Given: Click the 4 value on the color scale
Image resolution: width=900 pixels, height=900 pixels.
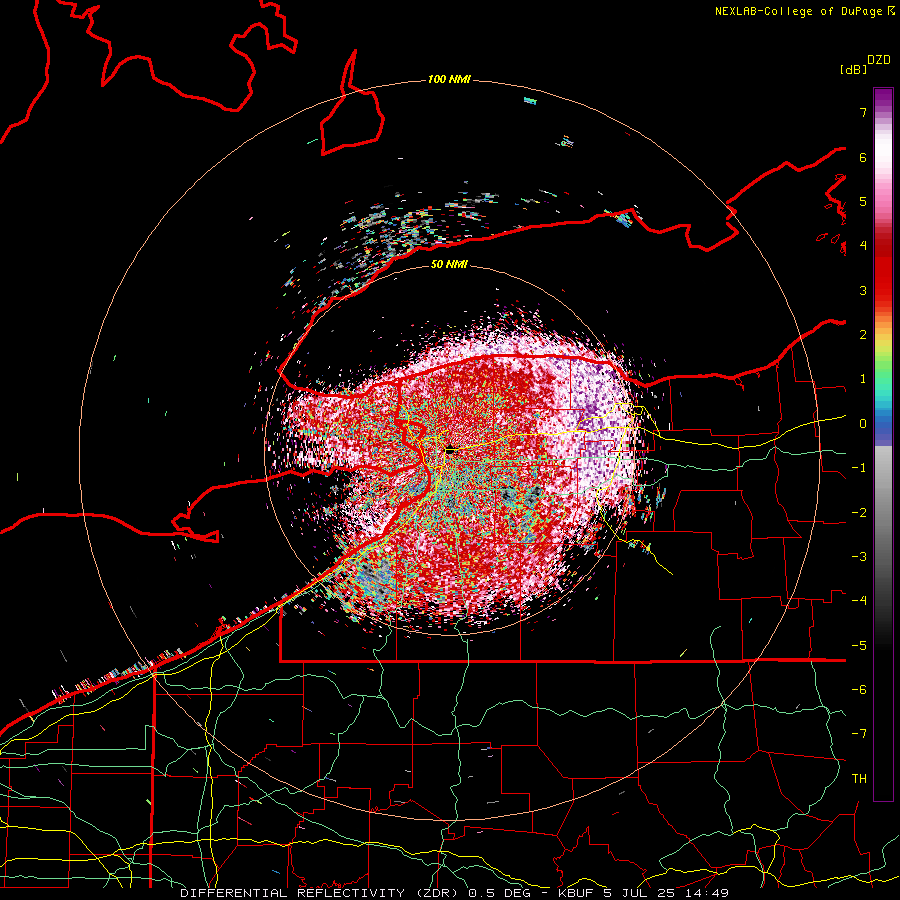Looking at the screenshot, I should [x=863, y=246].
